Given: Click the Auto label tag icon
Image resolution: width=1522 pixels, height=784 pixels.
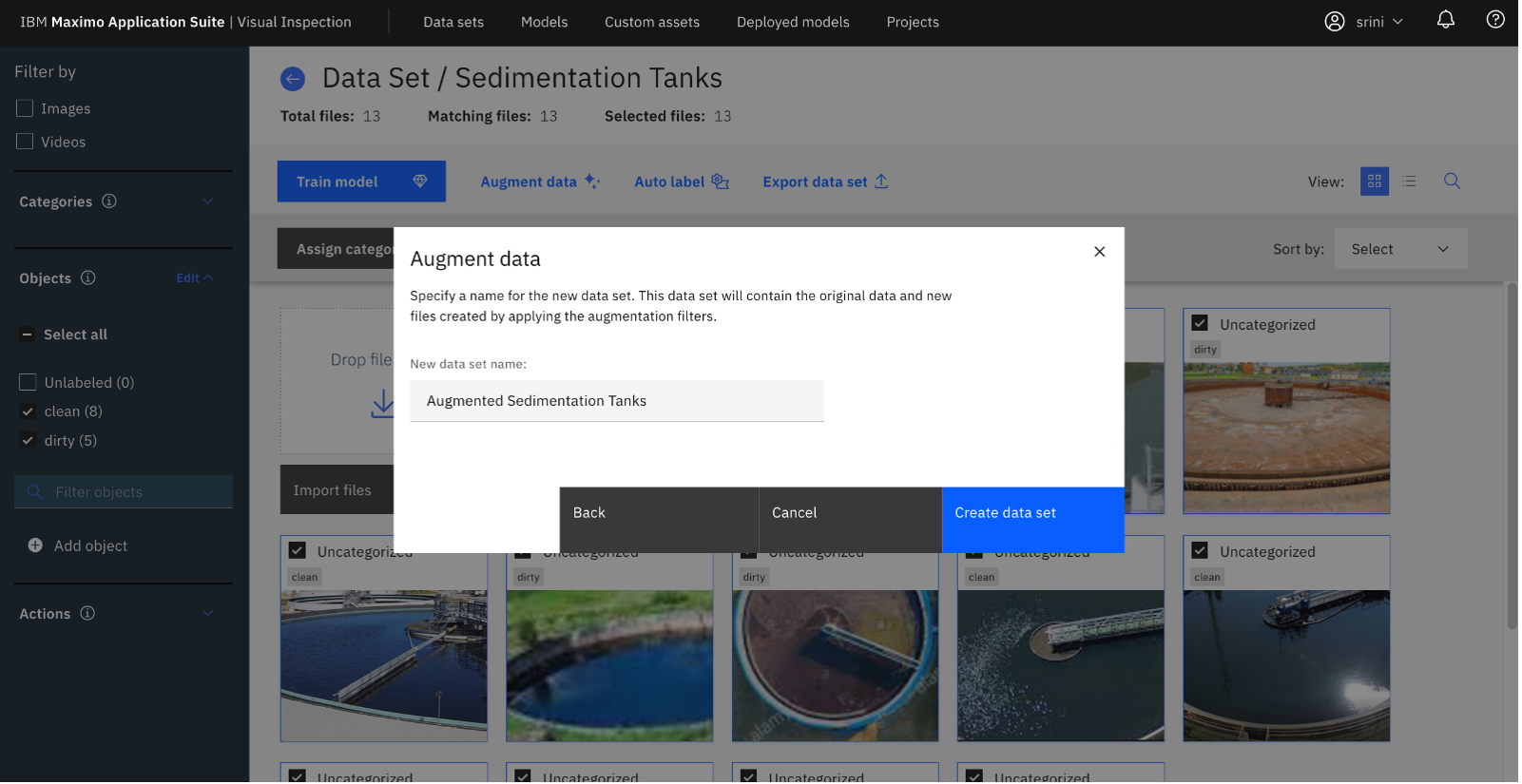Looking at the screenshot, I should 721,182.
